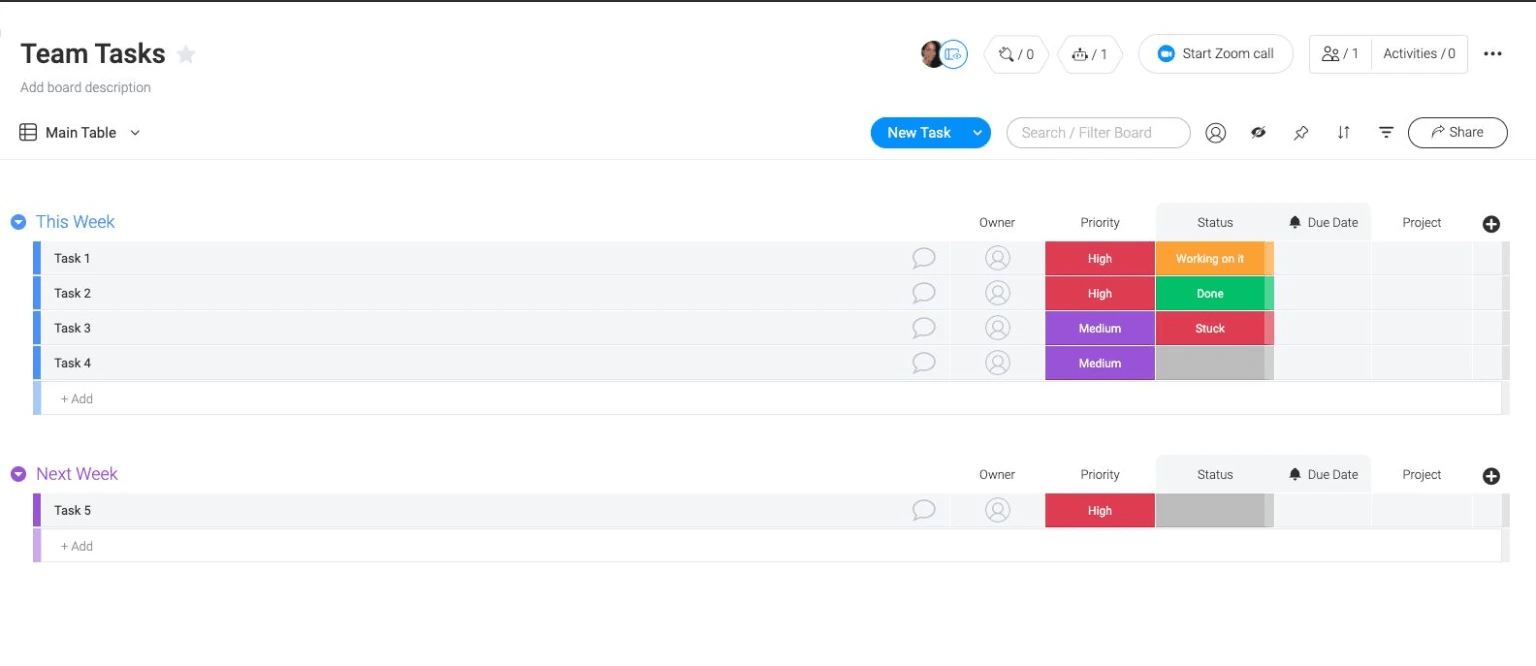Screen dimensions: 1536x666
Task: Add a new column to This Week
Action: (x=1491, y=223)
